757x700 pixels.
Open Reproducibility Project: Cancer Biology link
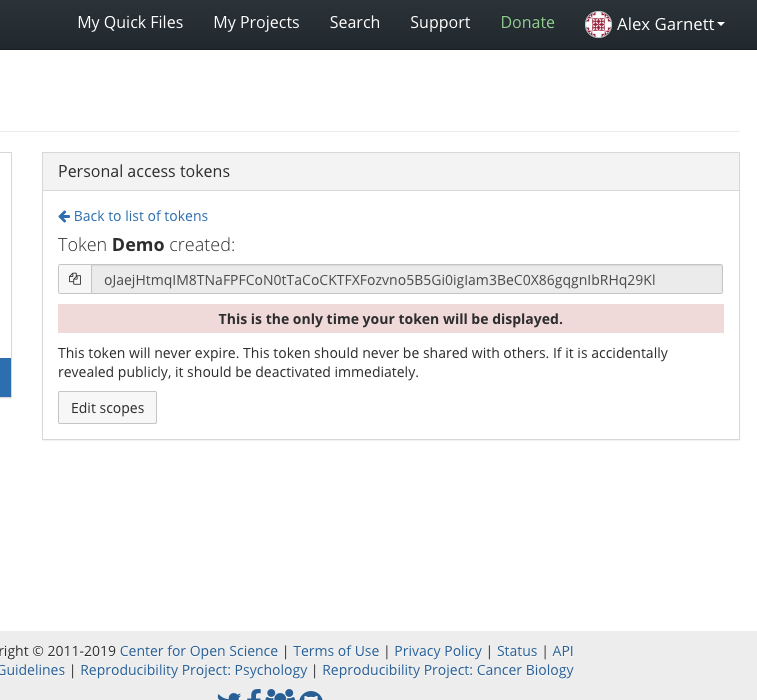click(448, 670)
